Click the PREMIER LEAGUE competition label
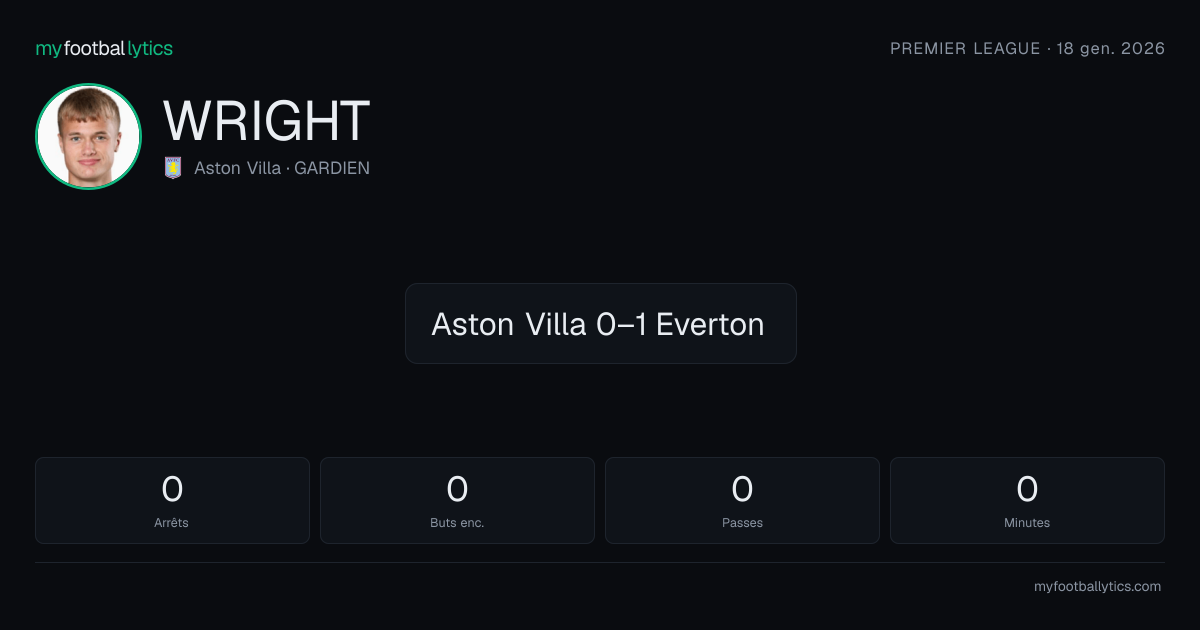The image size is (1200, 630). 965,48
